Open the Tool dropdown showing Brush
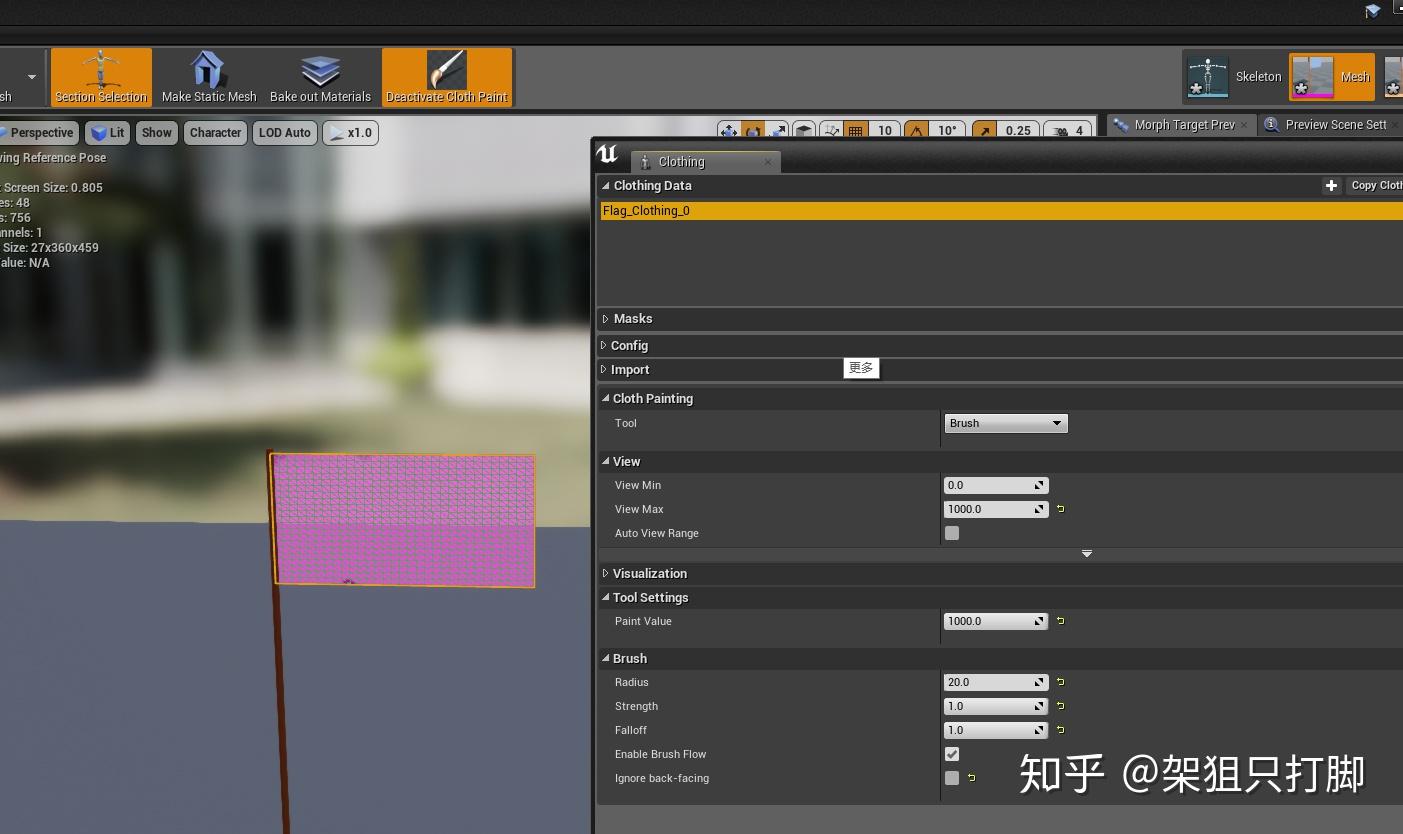Image resolution: width=1403 pixels, height=834 pixels. point(1004,422)
